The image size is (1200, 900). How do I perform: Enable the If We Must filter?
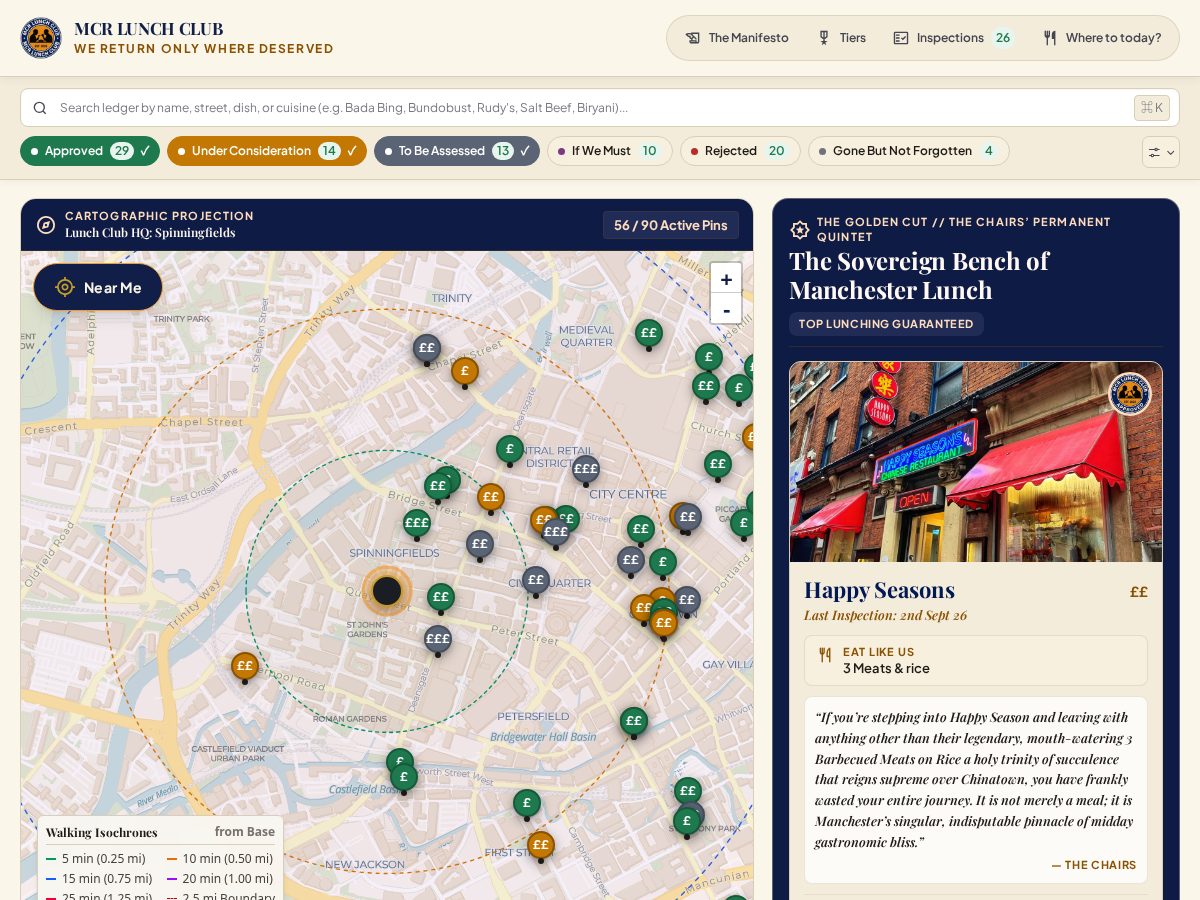coord(610,151)
